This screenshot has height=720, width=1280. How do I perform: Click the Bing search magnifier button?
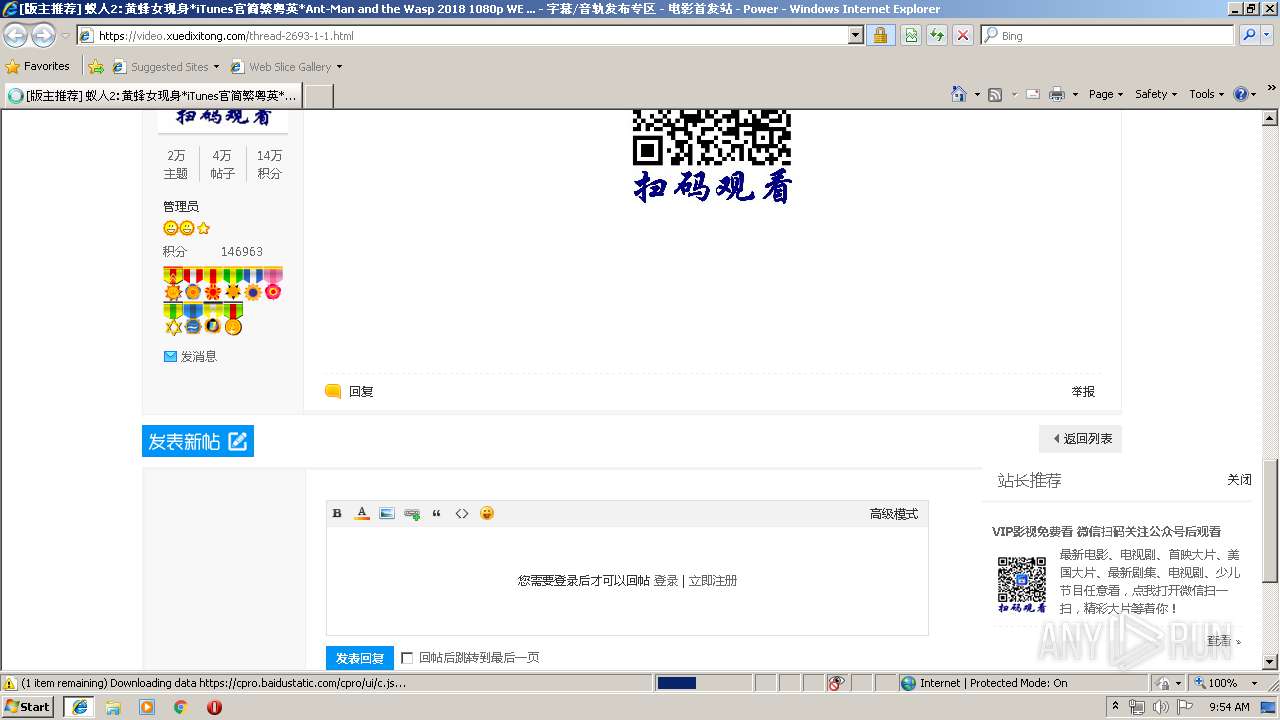(1249, 35)
